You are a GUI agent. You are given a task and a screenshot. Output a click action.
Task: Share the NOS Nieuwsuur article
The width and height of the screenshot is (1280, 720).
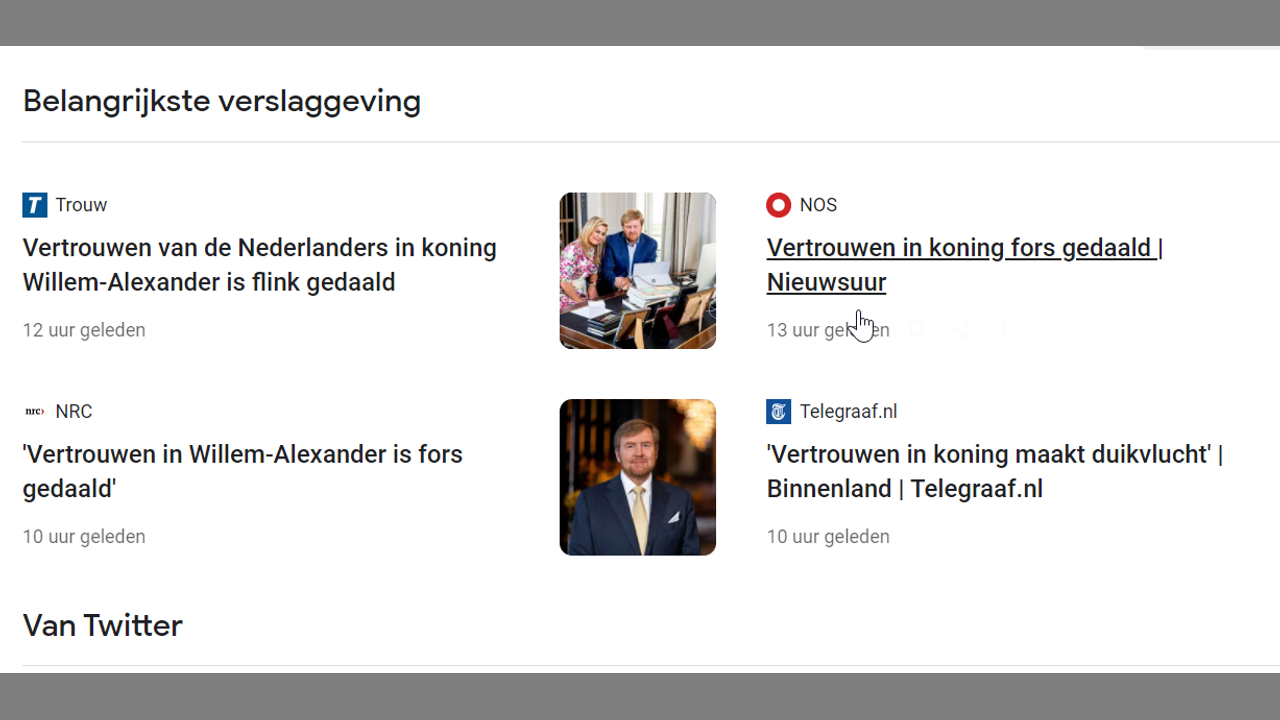(960, 329)
